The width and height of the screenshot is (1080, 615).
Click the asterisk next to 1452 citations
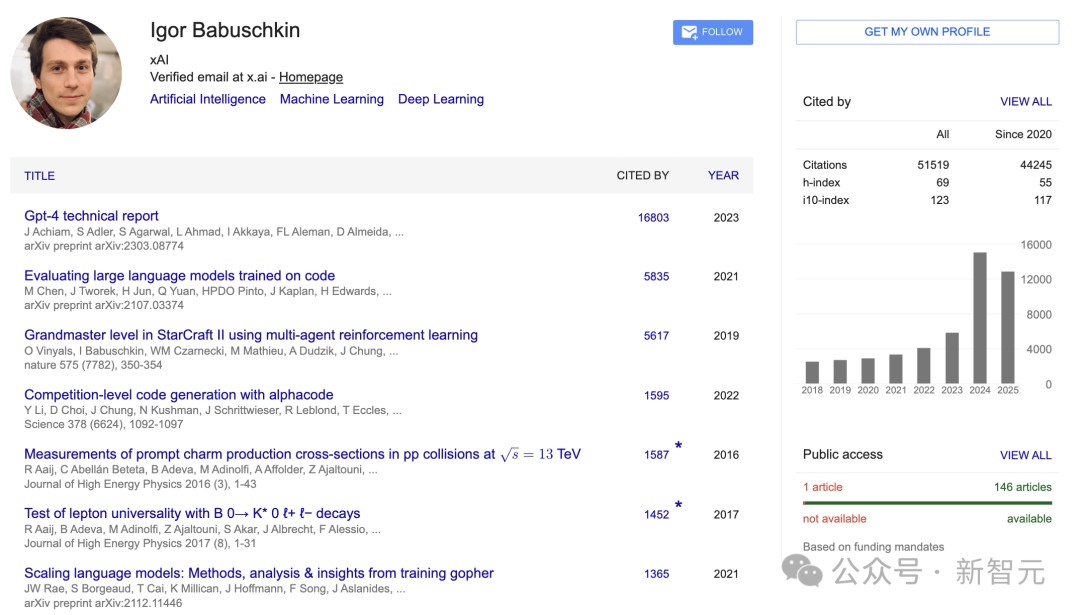tap(678, 505)
